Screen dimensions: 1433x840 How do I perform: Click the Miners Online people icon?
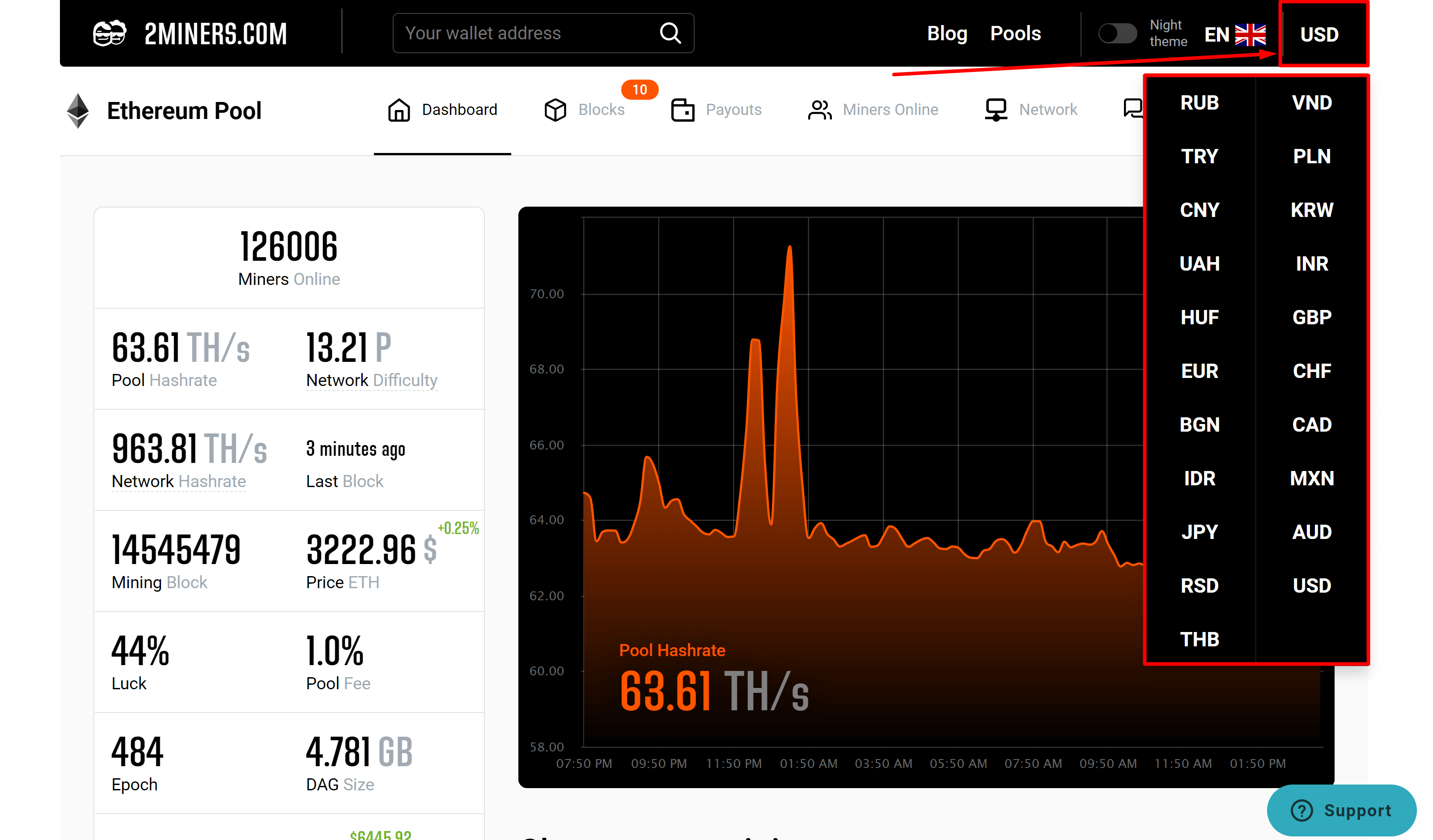[x=819, y=110]
